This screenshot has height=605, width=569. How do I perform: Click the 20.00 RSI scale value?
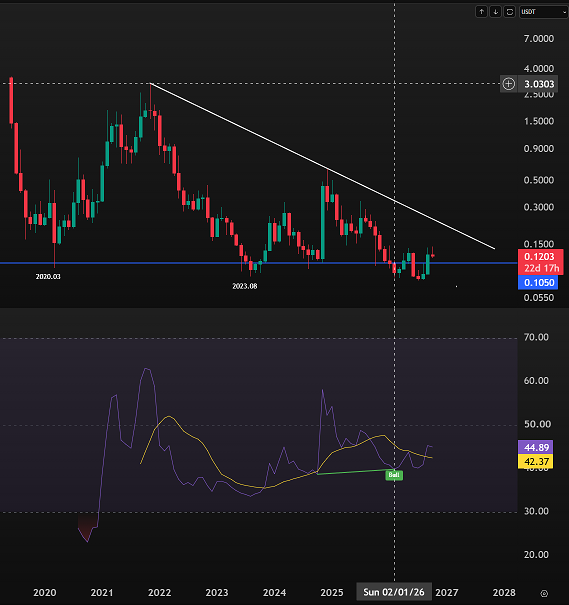pos(536,555)
